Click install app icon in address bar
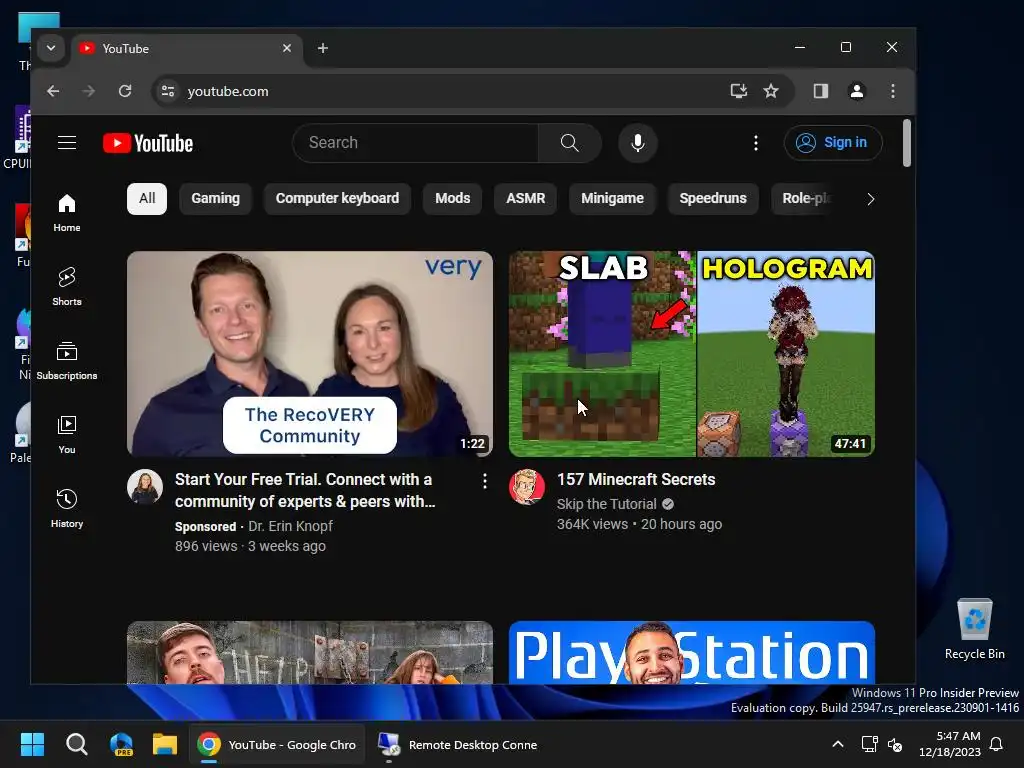Screen dimensions: 1024x768 (x=738, y=91)
